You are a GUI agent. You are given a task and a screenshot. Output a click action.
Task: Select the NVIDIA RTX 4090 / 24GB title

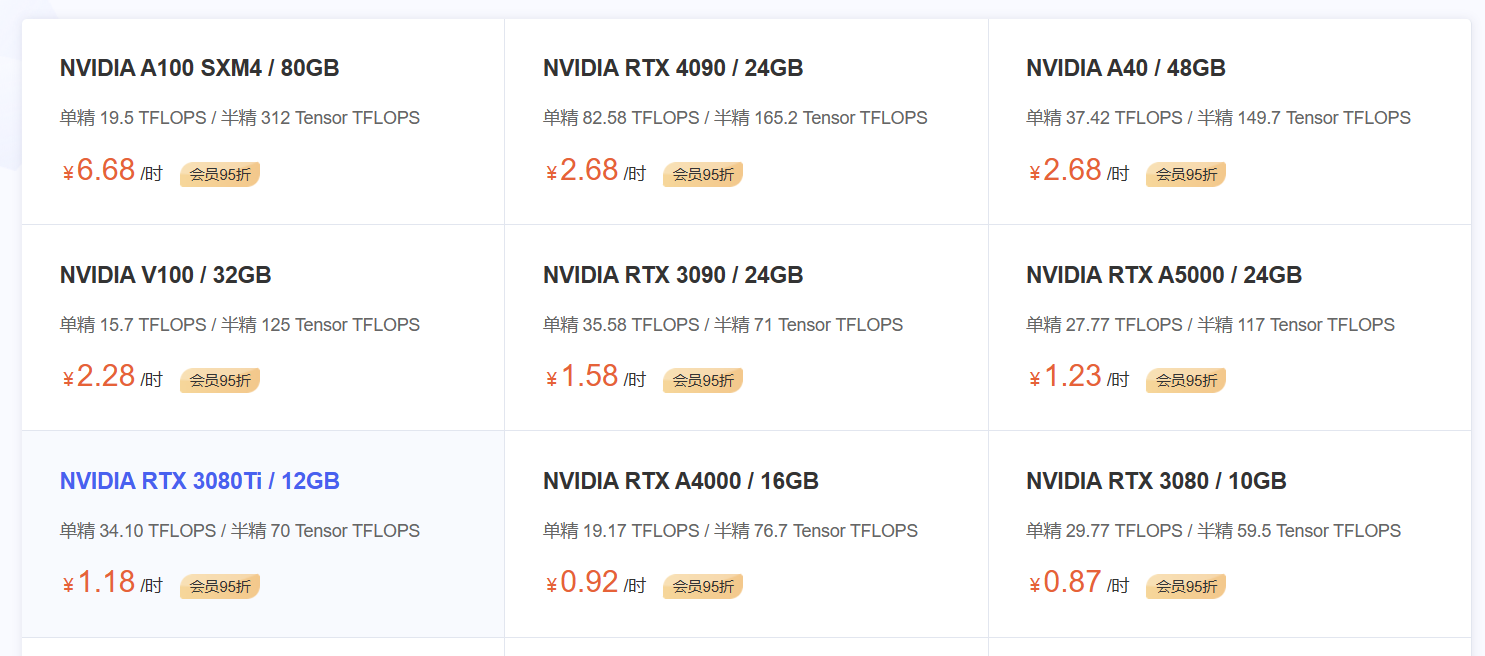coord(673,68)
